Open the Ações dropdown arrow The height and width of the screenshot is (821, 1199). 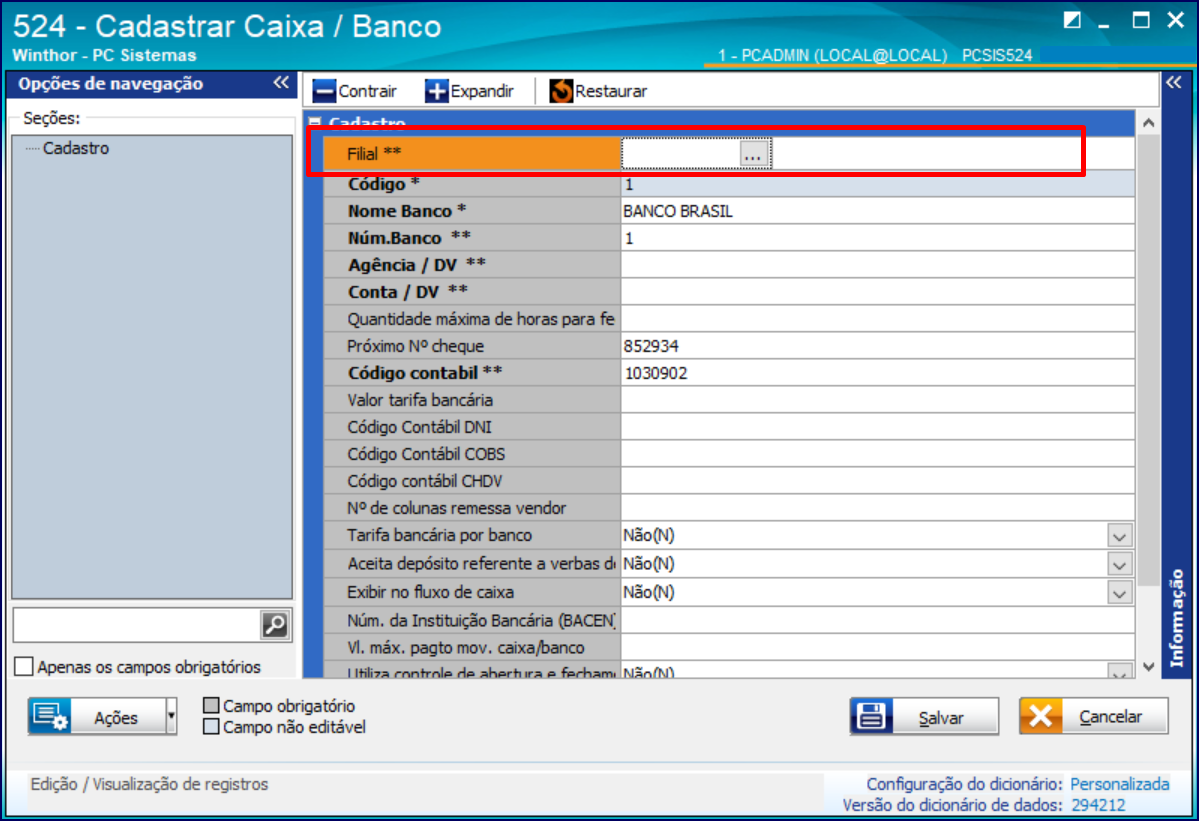click(x=171, y=716)
